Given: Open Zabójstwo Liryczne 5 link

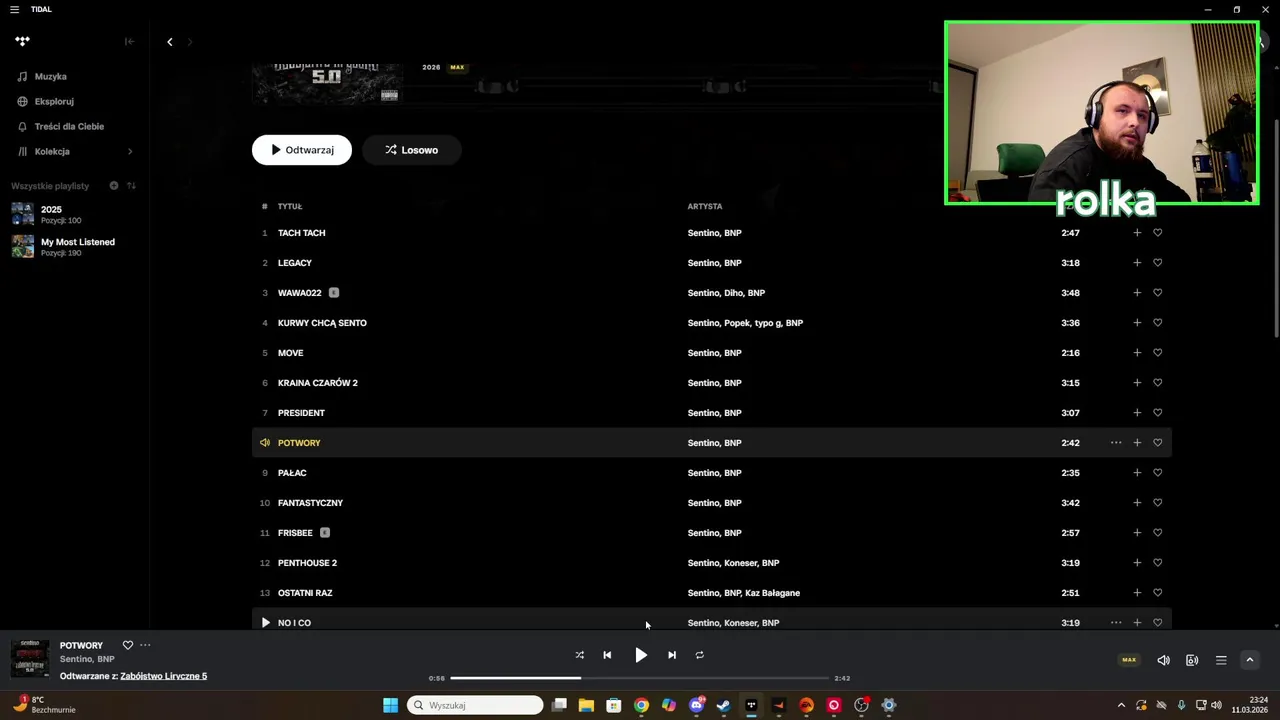Looking at the screenshot, I should pyautogui.click(x=164, y=676).
